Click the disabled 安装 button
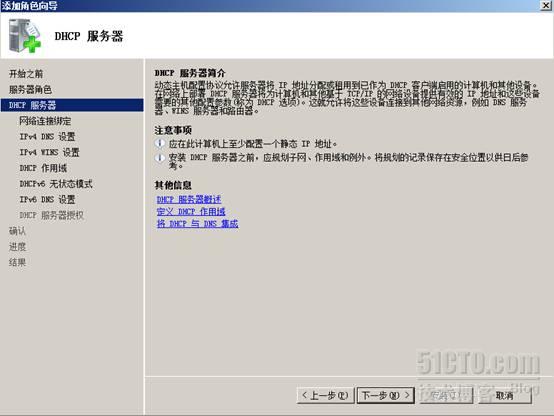The image size is (554, 416). click(x=446, y=395)
